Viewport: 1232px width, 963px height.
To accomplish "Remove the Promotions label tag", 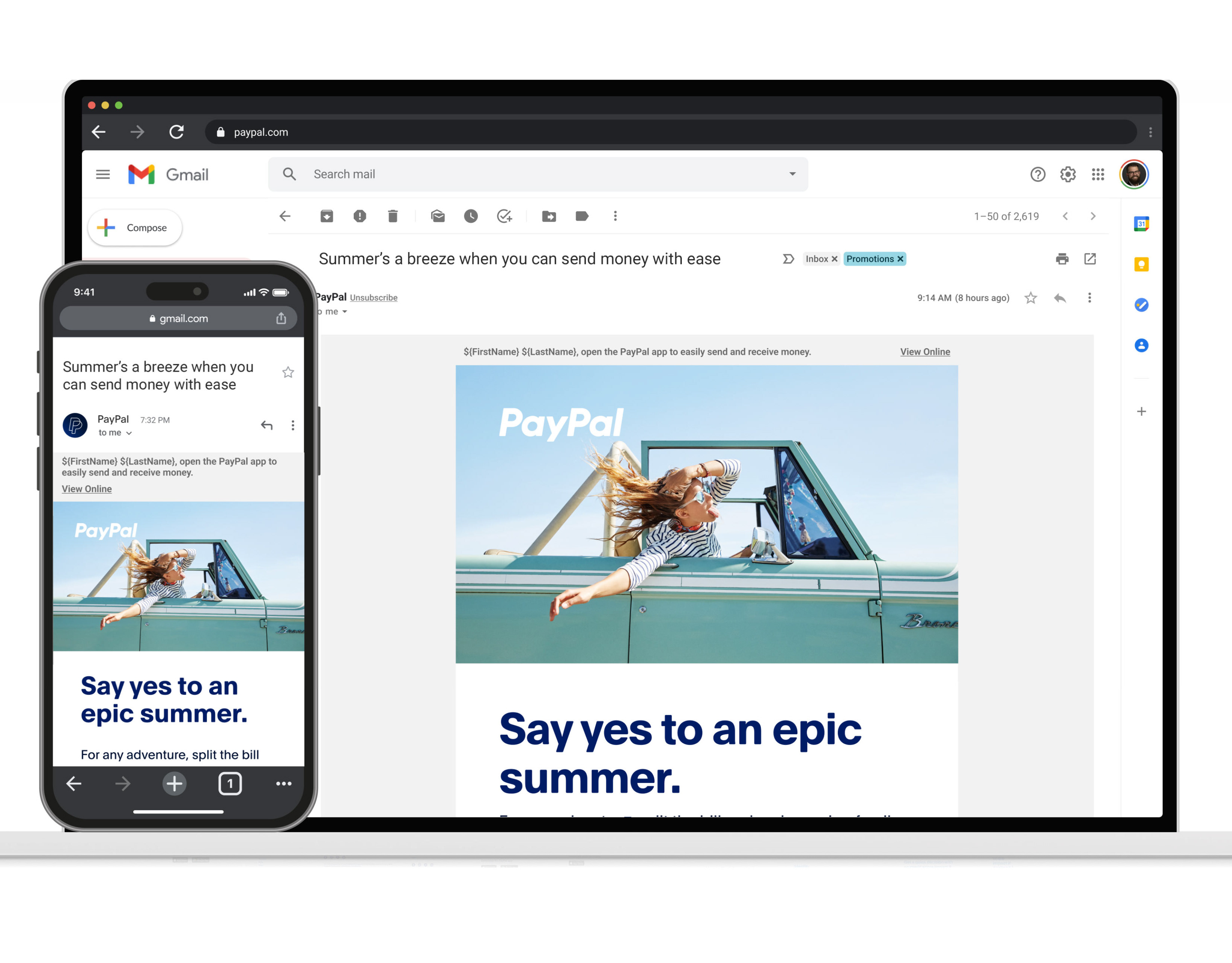I will 900,259.
